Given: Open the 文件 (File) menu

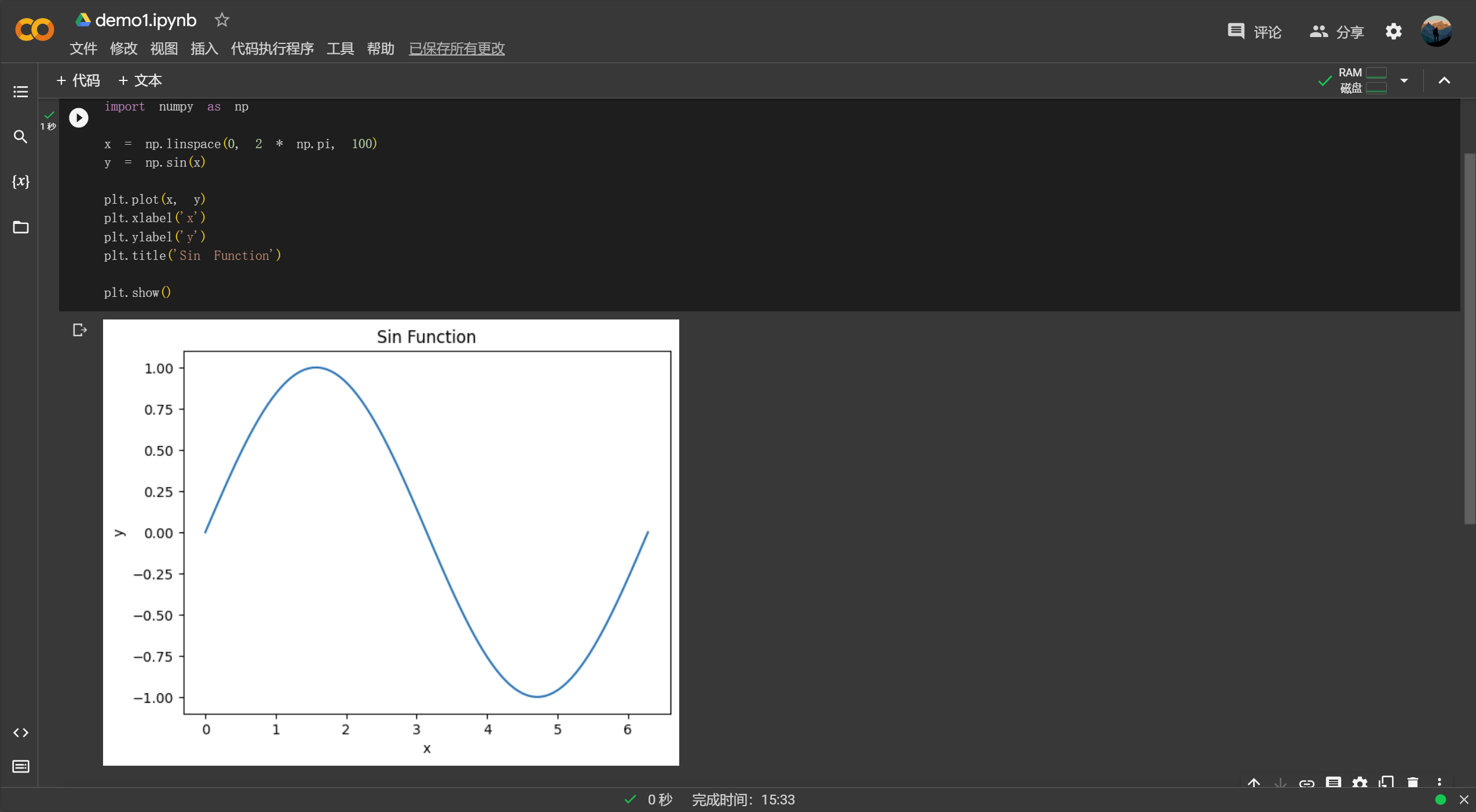Looking at the screenshot, I should (x=83, y=48).
